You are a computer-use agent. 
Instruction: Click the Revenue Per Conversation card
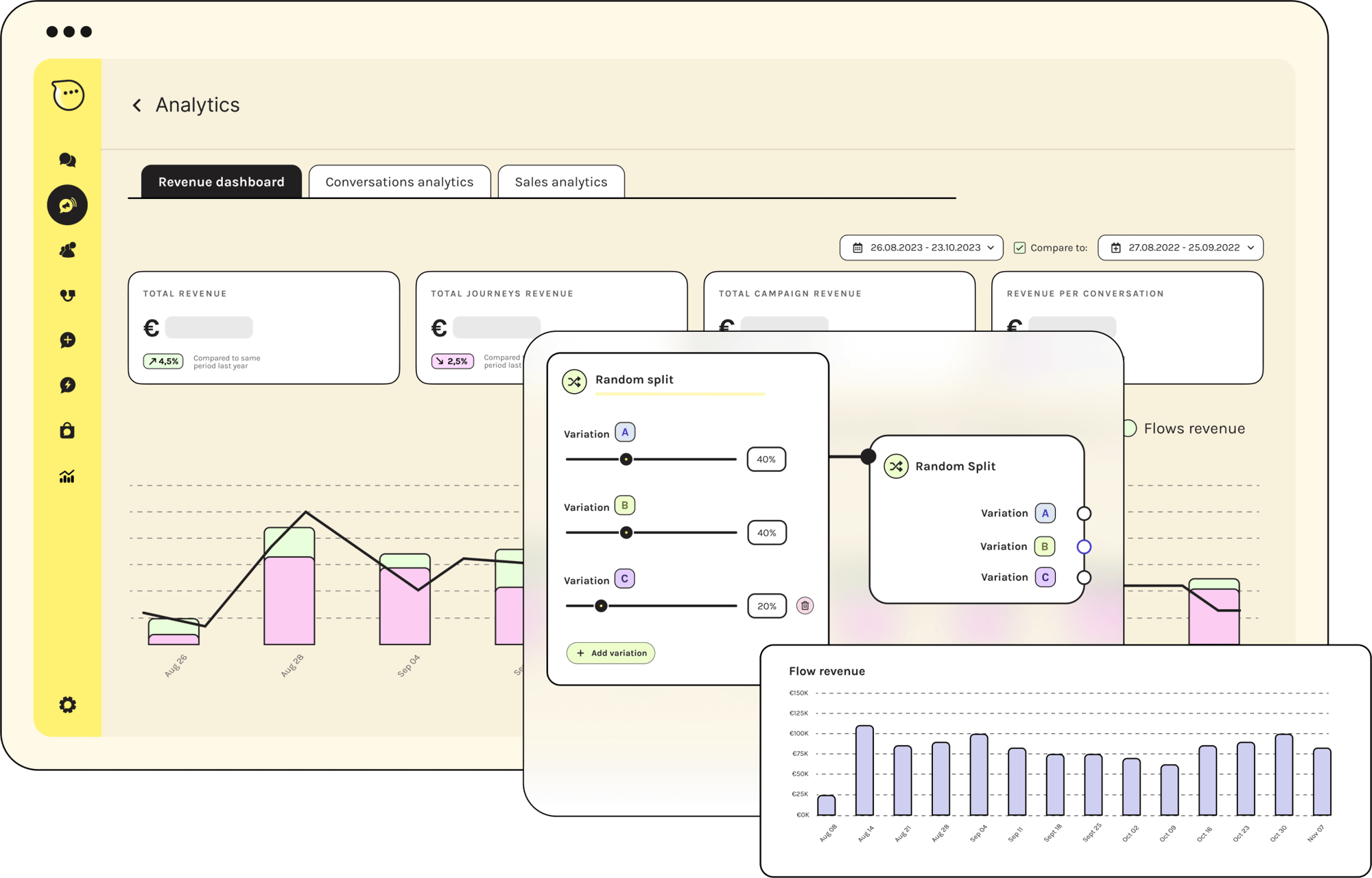[x=1127, y=328]
